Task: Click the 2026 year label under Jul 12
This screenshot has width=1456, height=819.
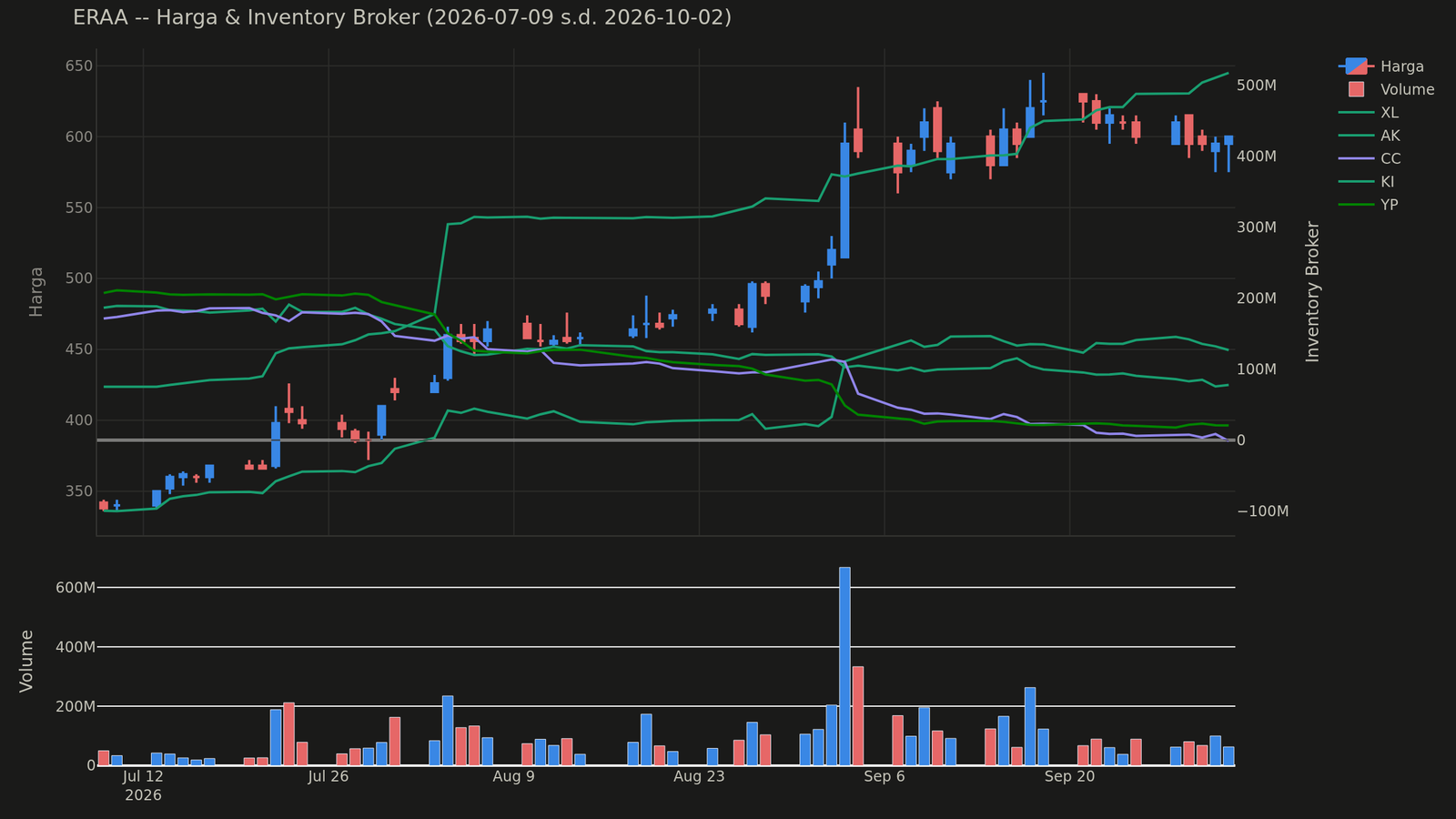Action: (x=143, y=795)
